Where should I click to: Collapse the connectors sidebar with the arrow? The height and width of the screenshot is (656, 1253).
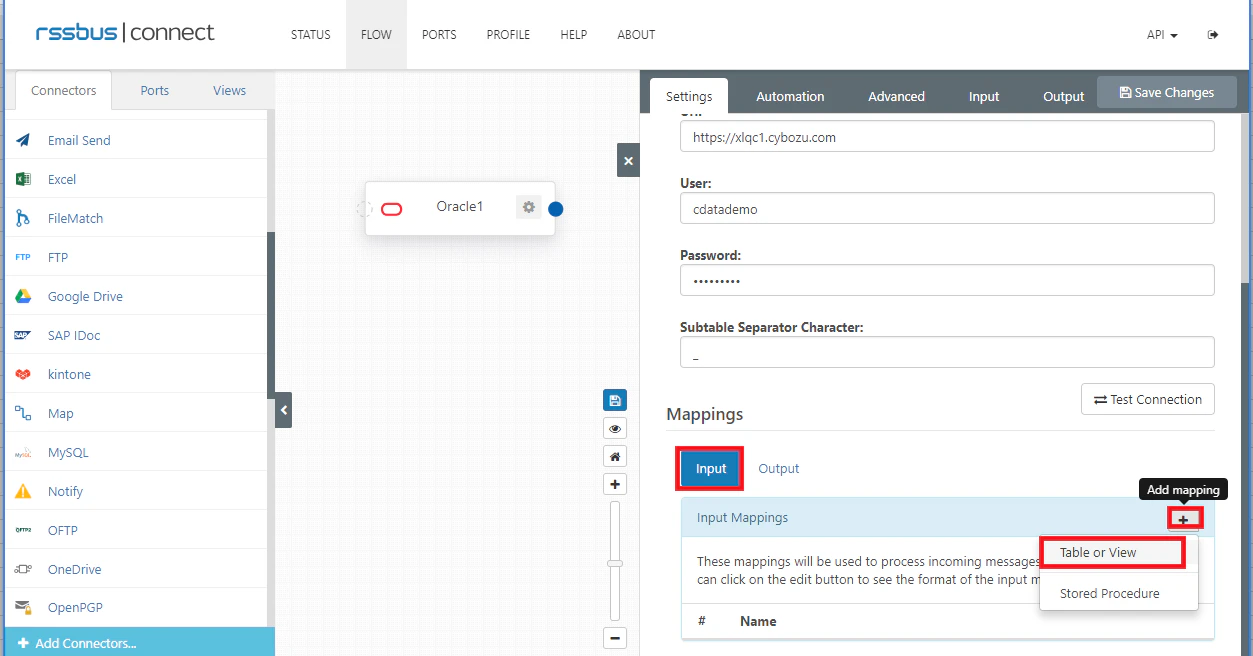[x=283, y=410]
